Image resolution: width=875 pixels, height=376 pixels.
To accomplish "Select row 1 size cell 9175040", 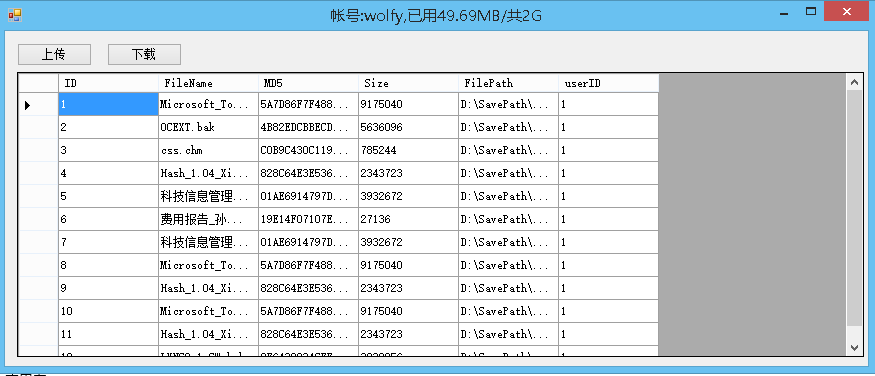I will (x=408, y=104).
